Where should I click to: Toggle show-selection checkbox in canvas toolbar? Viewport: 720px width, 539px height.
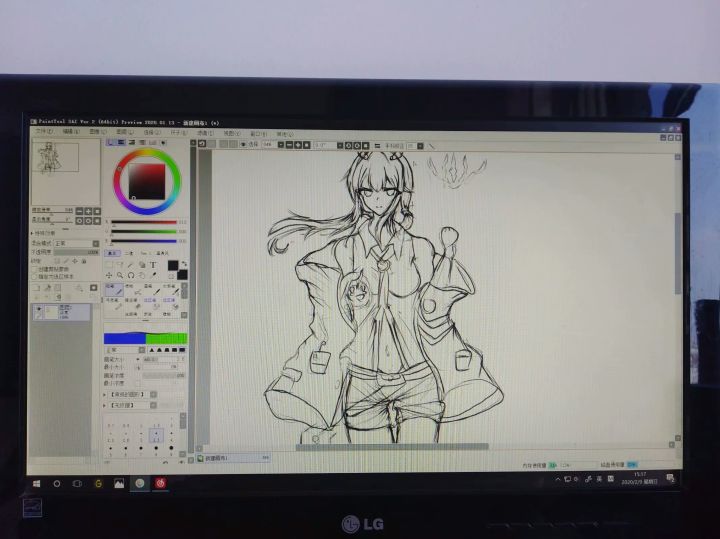[243, 145]
